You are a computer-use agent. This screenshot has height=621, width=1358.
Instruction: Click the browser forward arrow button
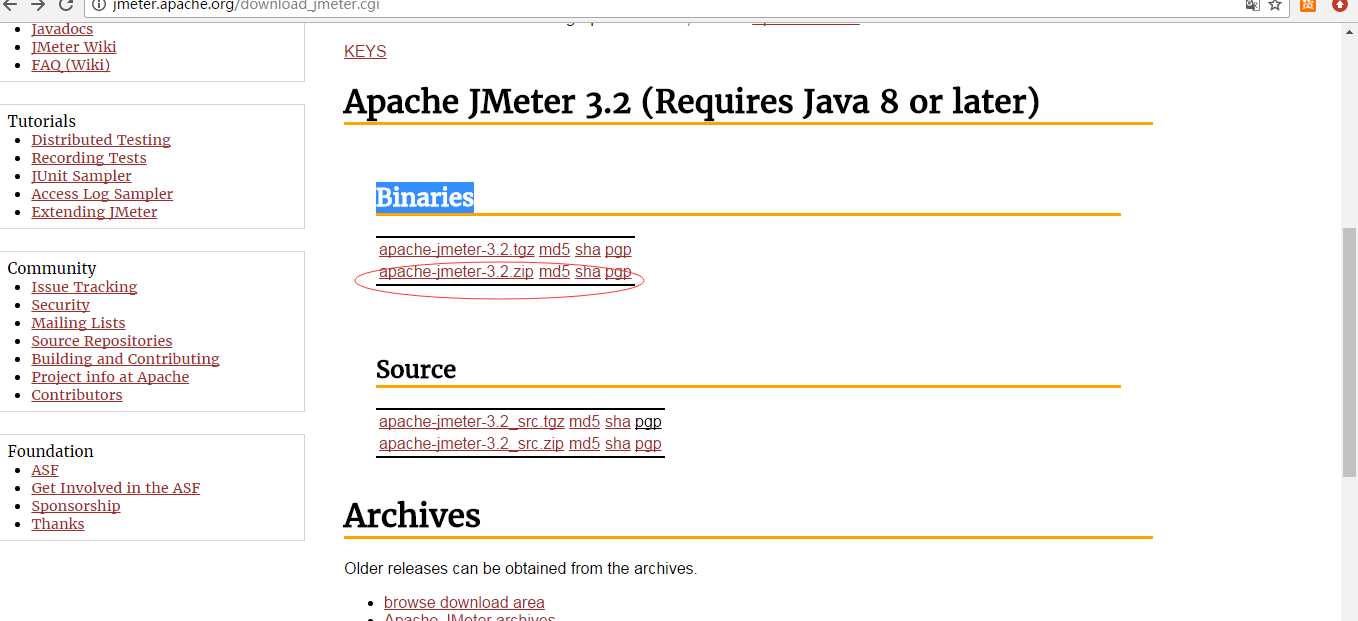(x=38, y=5)
